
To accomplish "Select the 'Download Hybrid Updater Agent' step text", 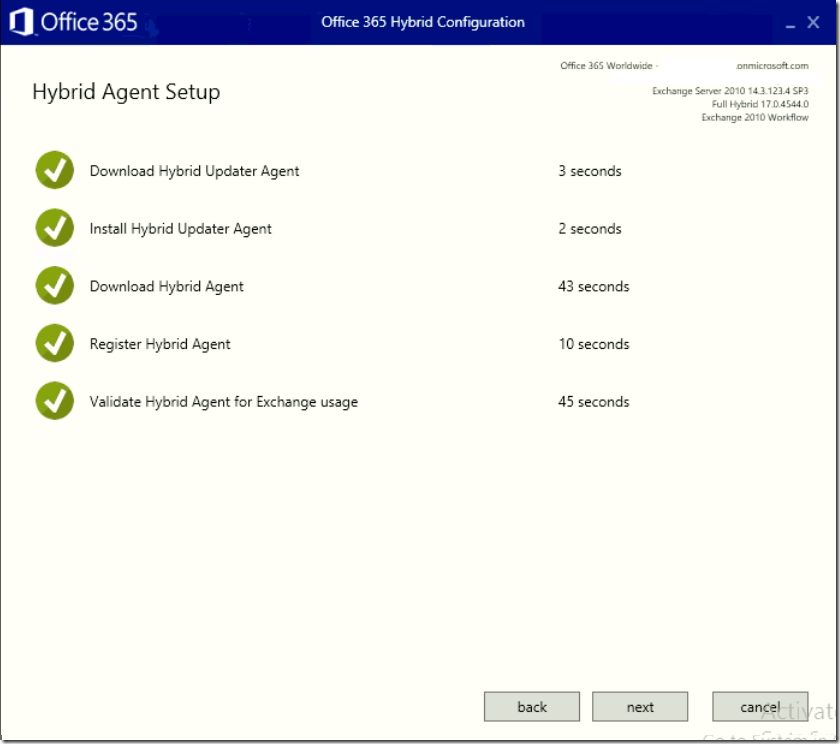I will pyautogui.click(x=194, y=171).
